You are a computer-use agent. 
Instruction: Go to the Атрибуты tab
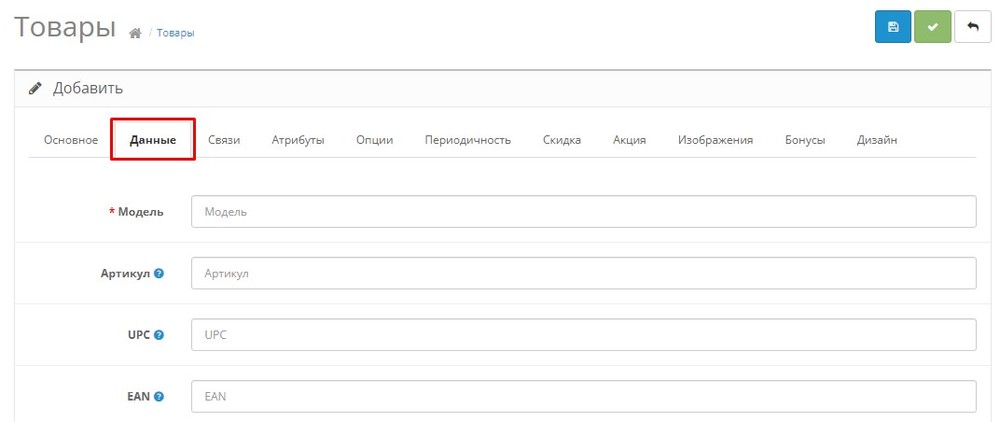click(298, 140)
